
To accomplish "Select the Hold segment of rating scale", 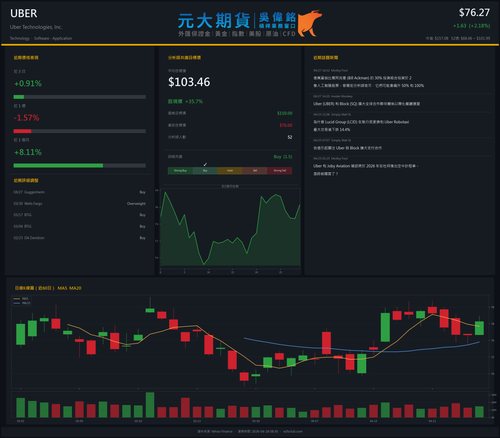I will [230, 171].
